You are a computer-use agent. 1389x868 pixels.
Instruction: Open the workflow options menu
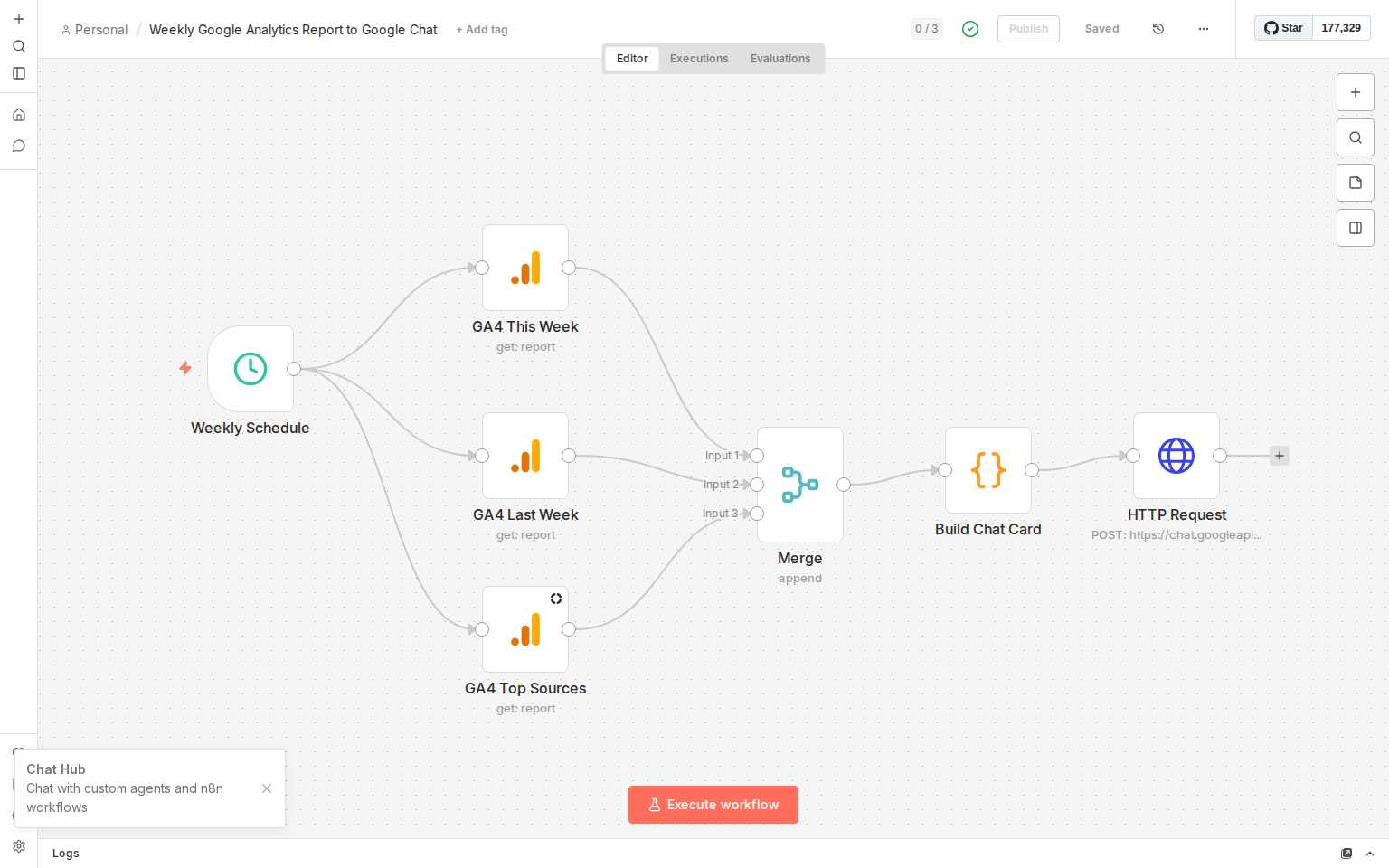1203,28
